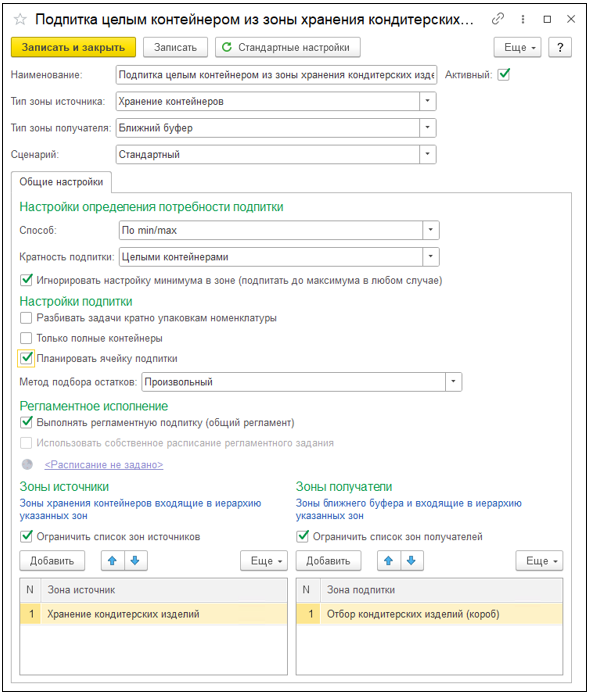This screenshot has width=590, height=694.
Task: Open the Расписание не задано link
Action: [x=104, y=465]
